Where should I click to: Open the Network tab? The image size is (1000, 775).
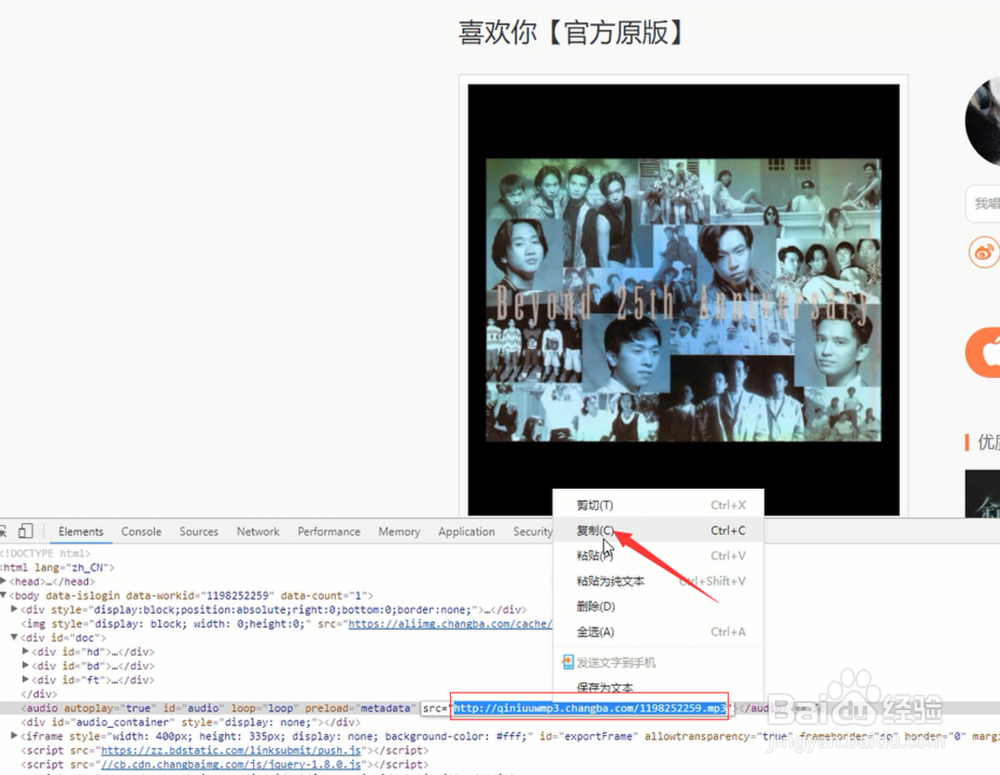(x=258, y=531)
